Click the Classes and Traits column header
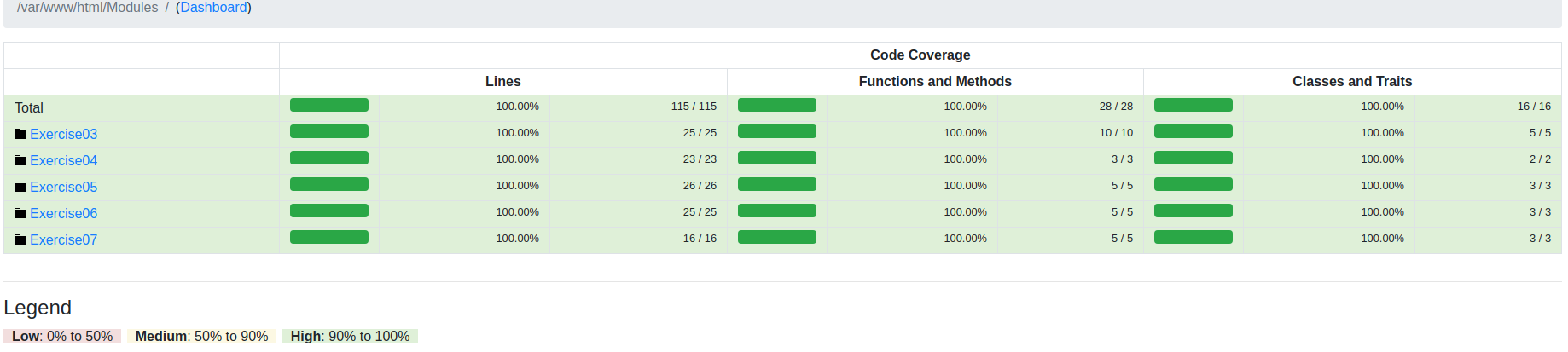This screenshot has height=352, width=1568. click(1352, 82)
